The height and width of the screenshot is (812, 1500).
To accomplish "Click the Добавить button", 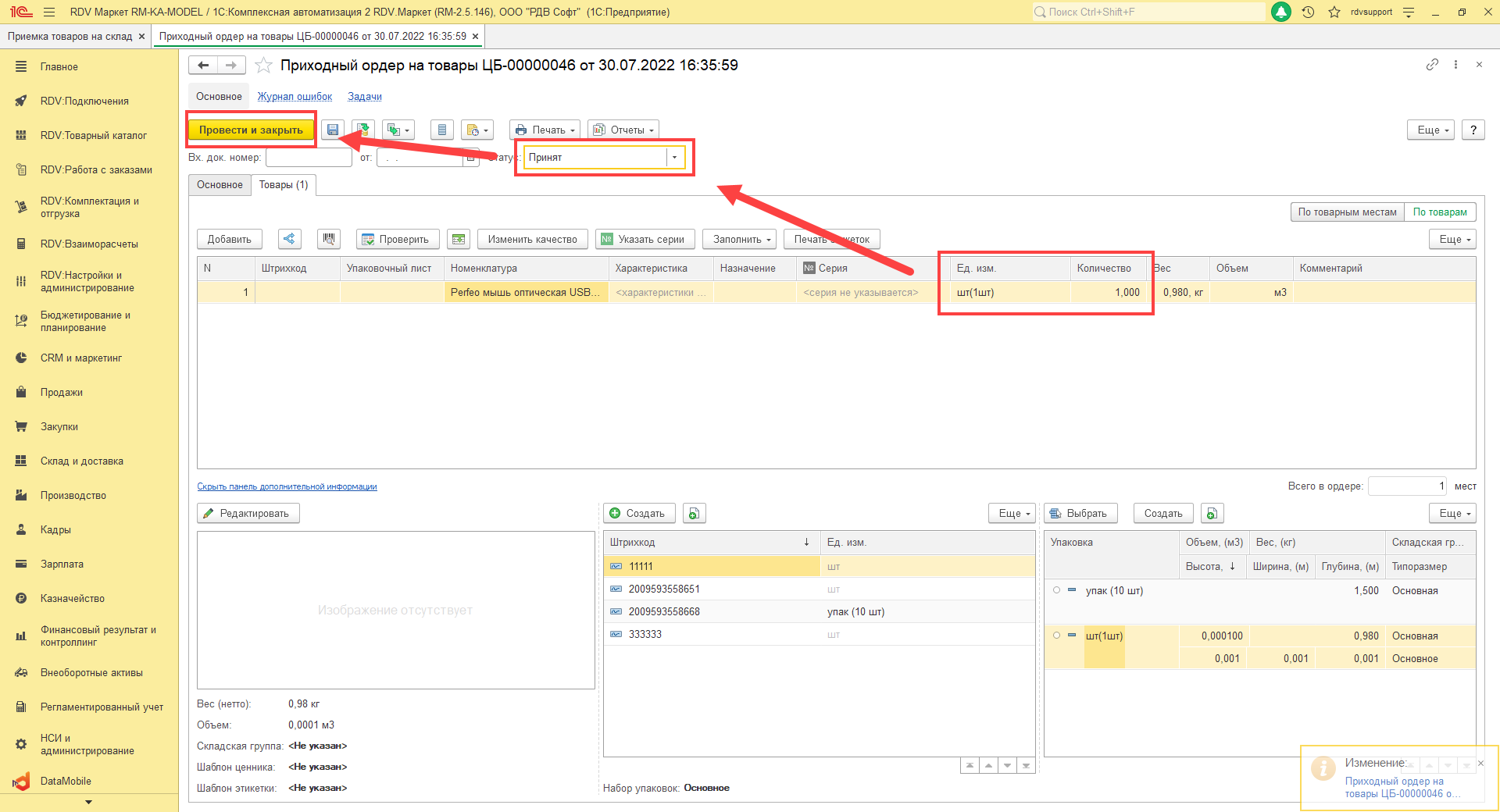I will pyautogui.click(x=230, y=239).
